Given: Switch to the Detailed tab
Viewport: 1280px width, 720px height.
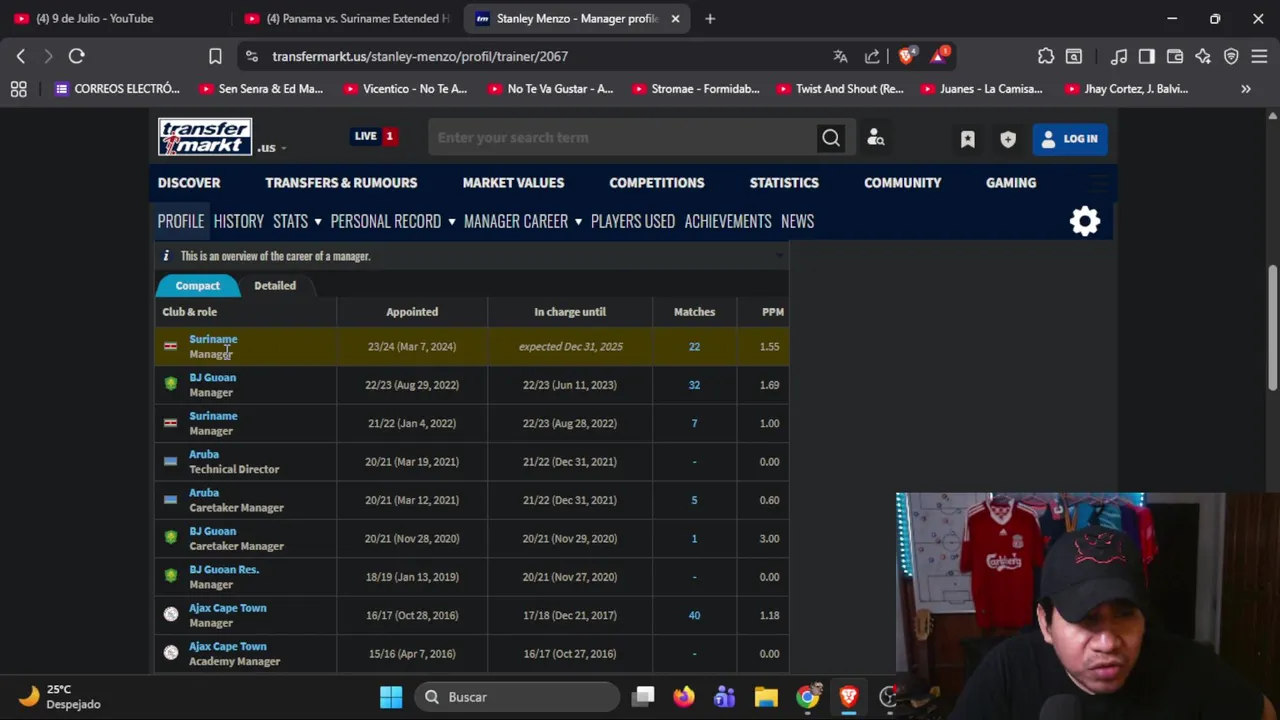Looking at the screenshot, I should coord(275,286).
